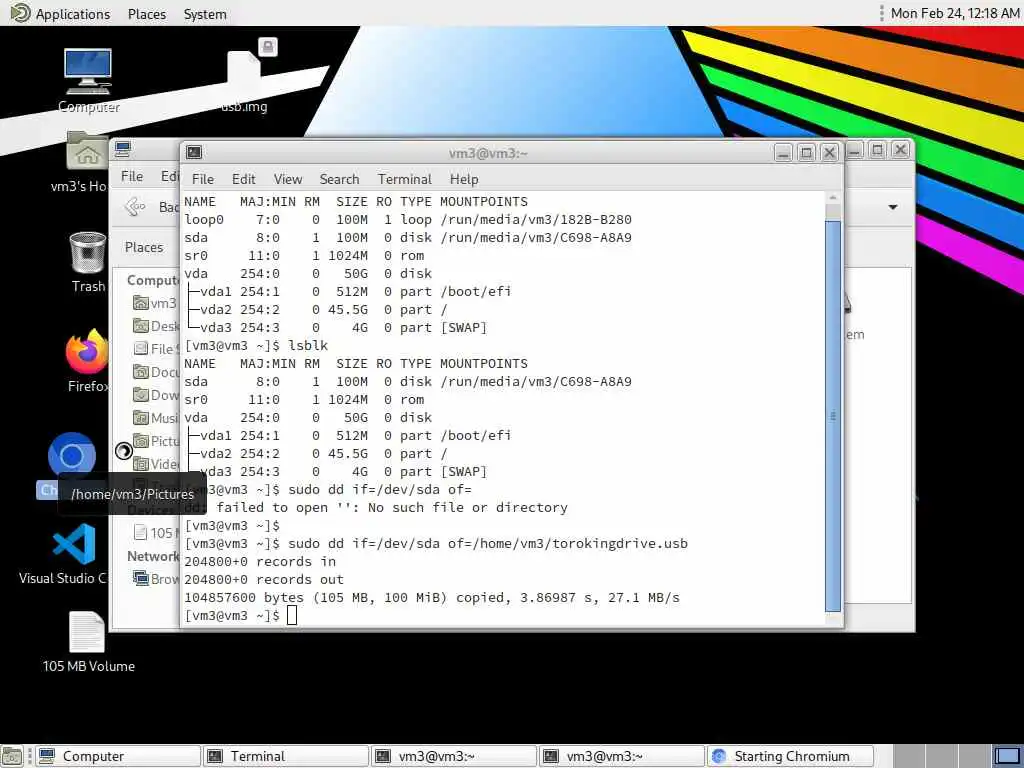Screen dimensions: 1024x768
Task: Select vm3 home folder icon in Places sidebar
Action: click(140, 303)
